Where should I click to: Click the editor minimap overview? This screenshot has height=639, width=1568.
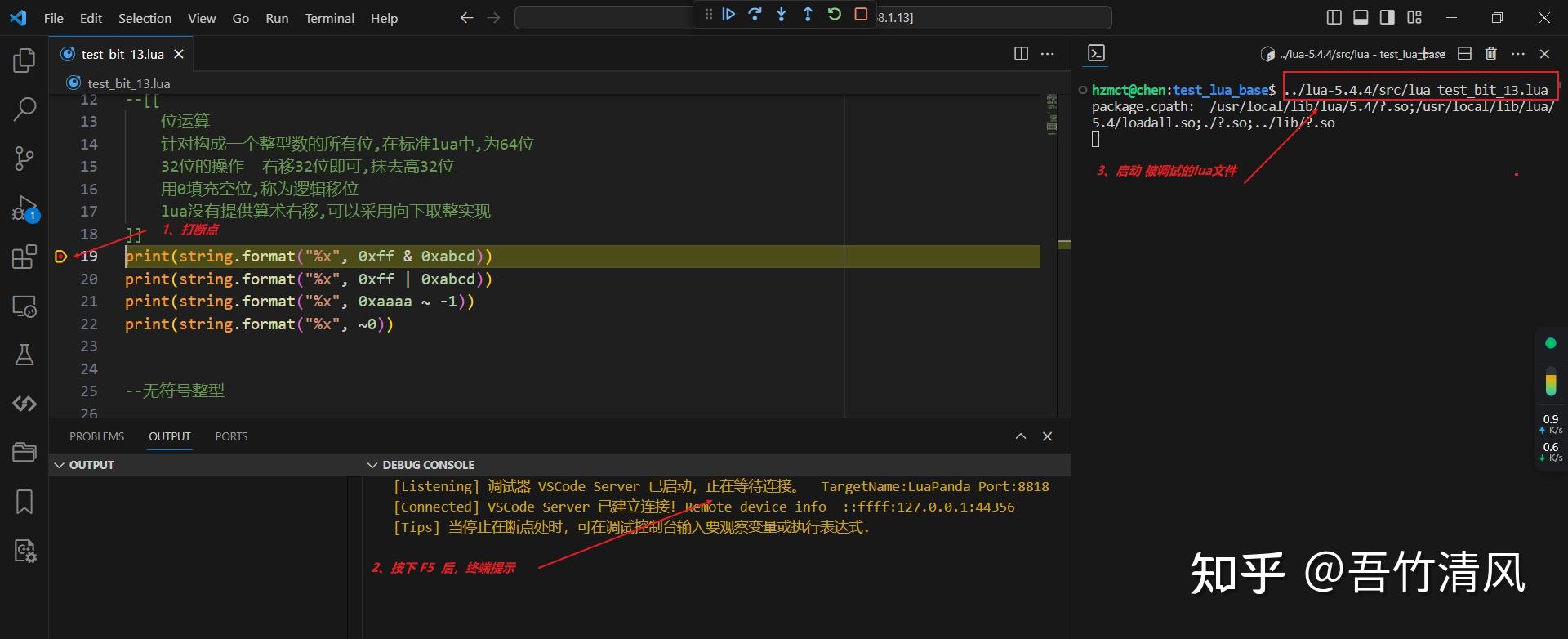1052,114
